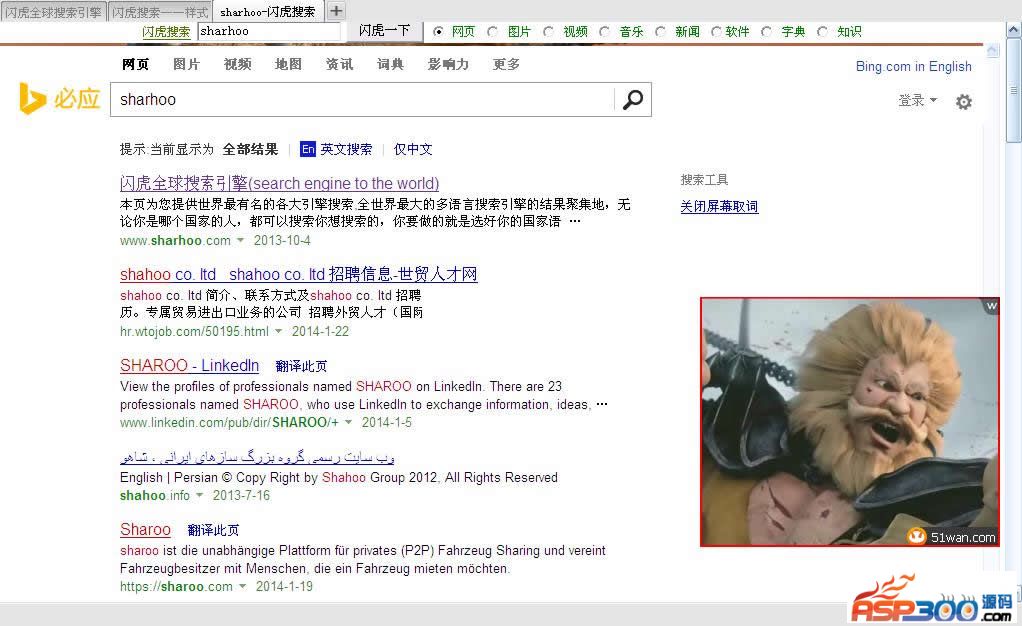Image resolution: width=1022 pixels, height=626 pixels.
Task: Open the 闪虎全球搜索引擎 search result
Action: (x=280, y=183)
